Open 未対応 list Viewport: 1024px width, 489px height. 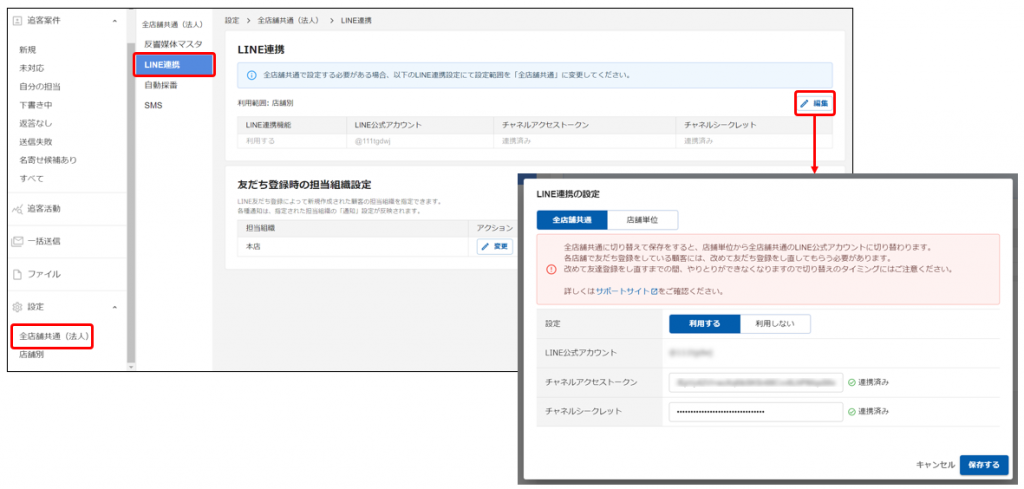pos(32,68)
